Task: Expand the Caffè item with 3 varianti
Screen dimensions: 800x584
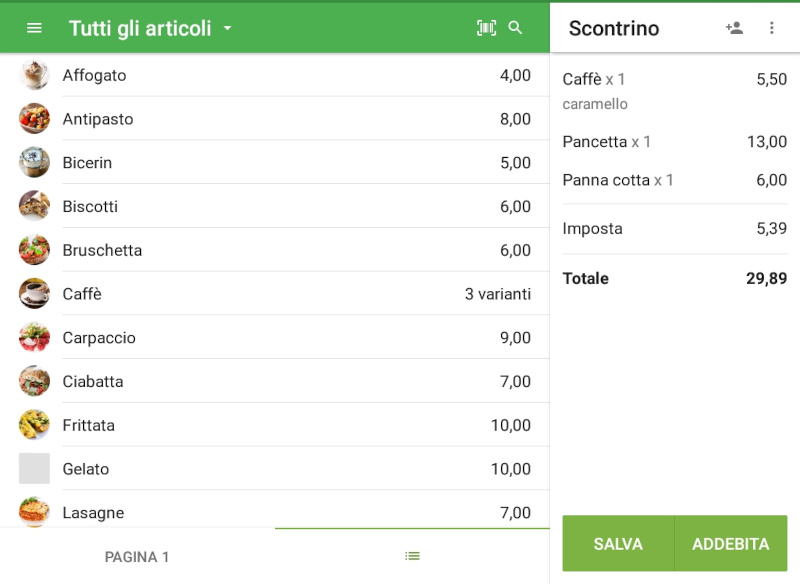Action: tap(275, 294)
